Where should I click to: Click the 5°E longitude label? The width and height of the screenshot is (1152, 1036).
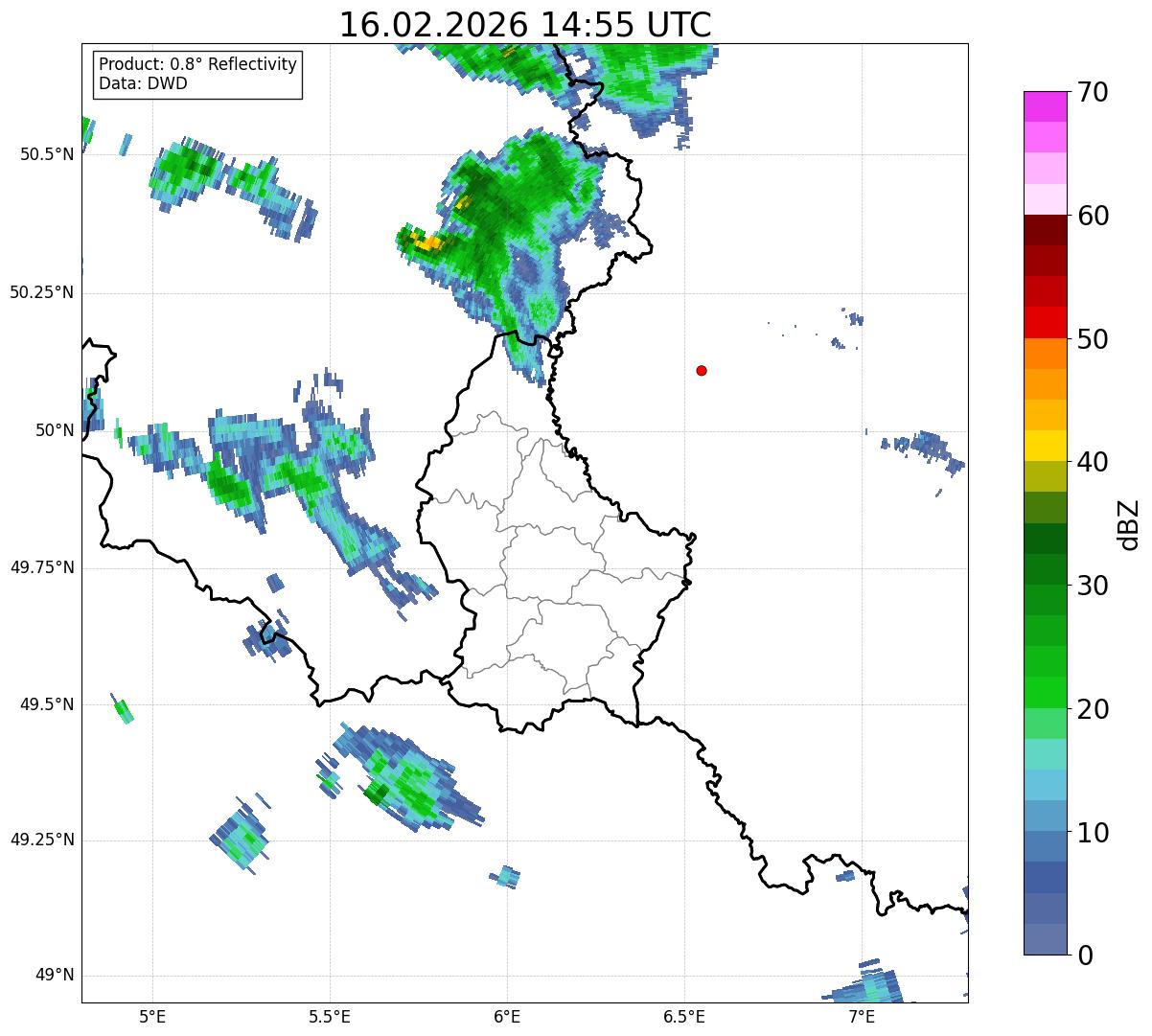[152, 1016]
